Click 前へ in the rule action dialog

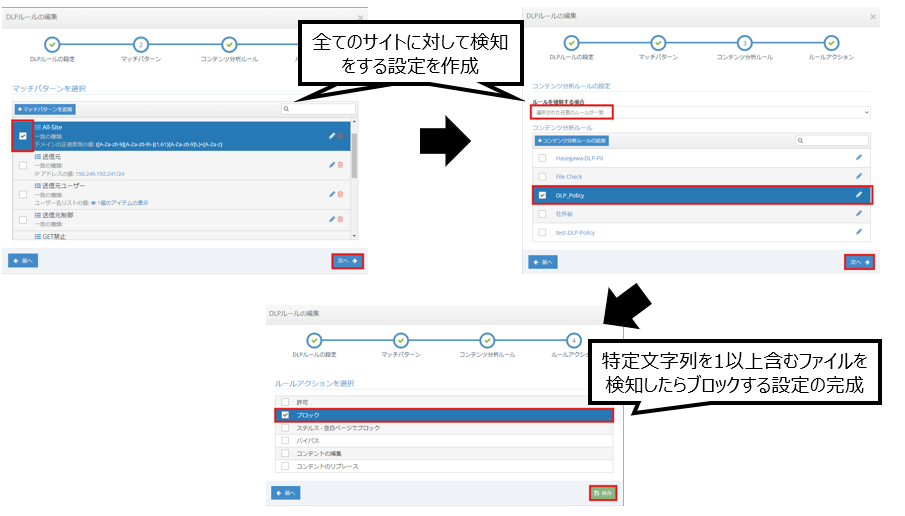[286, 493]
